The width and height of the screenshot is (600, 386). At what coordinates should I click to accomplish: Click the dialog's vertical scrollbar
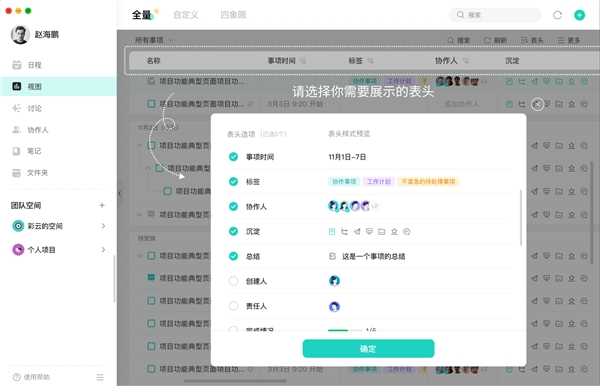[x=521, y=217]
